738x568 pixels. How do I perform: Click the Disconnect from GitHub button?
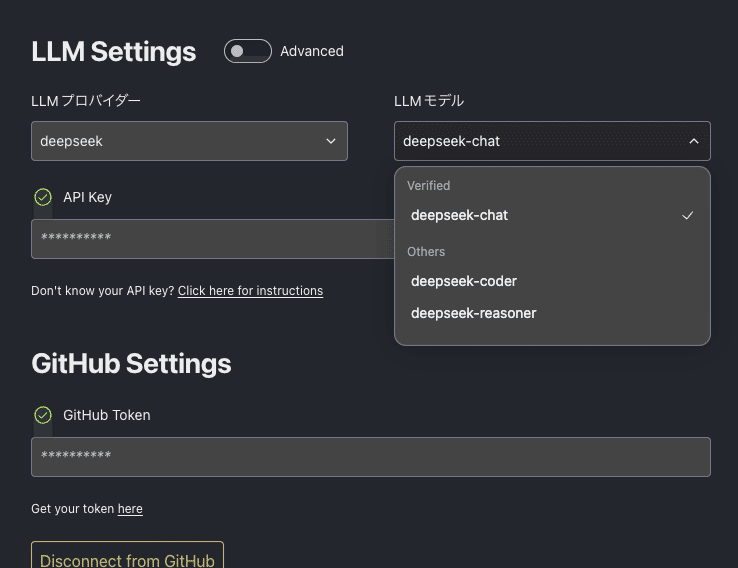127,556
